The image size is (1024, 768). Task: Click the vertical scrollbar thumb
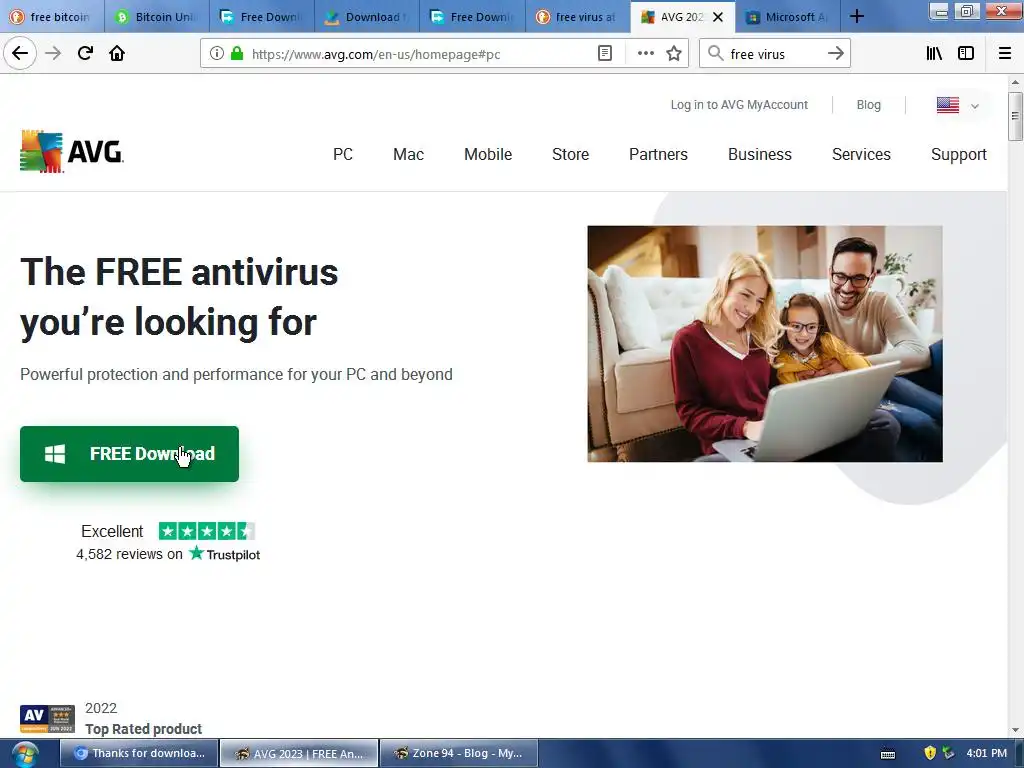[x=1014, y=116]
